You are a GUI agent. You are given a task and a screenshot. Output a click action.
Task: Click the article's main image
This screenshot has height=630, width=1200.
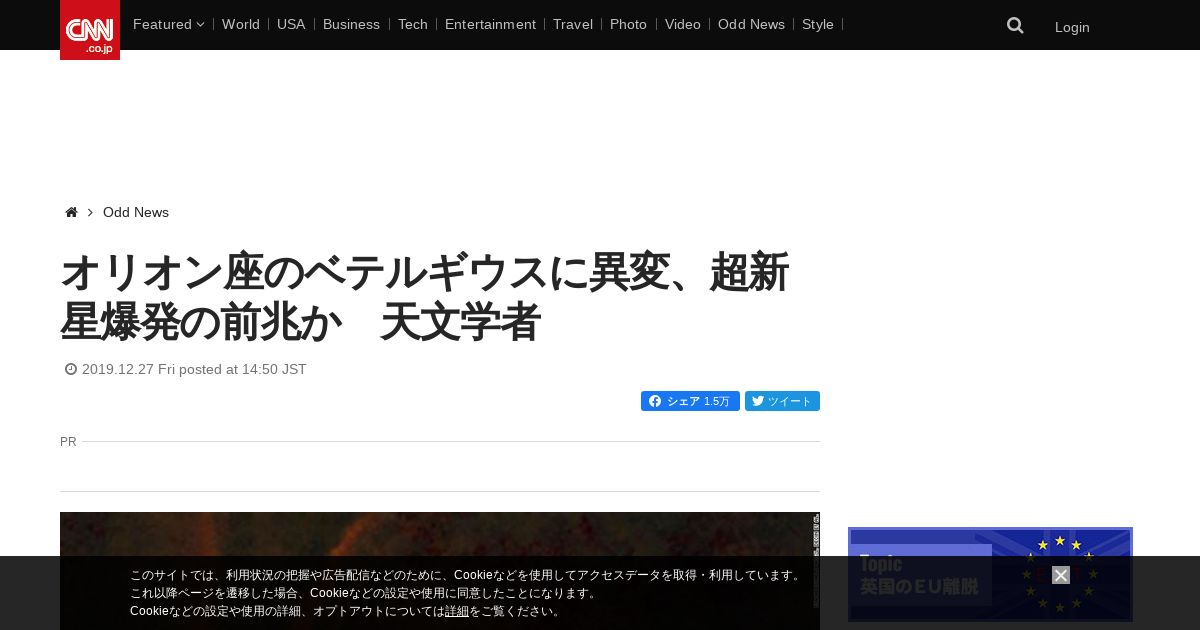(440, 571)
